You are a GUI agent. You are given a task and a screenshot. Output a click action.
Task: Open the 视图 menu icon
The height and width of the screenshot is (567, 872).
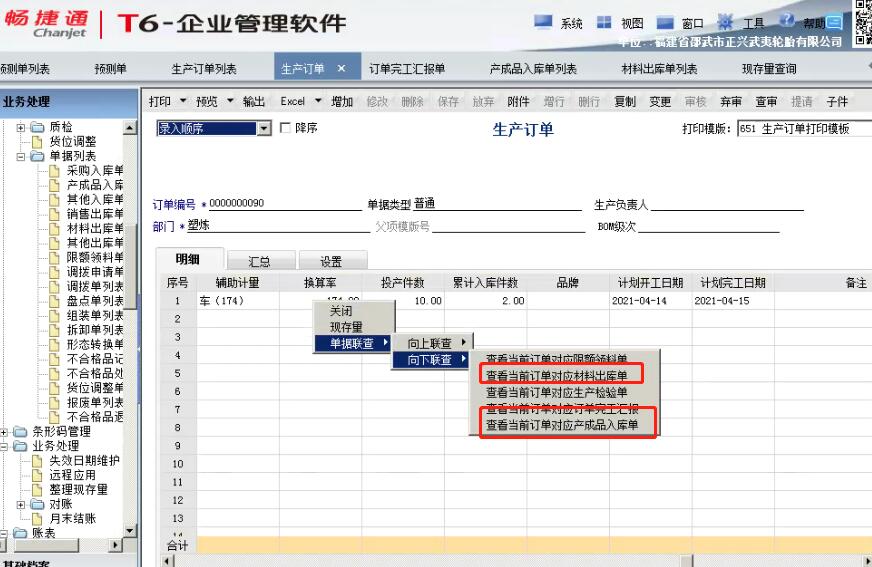tap(604, 22)
